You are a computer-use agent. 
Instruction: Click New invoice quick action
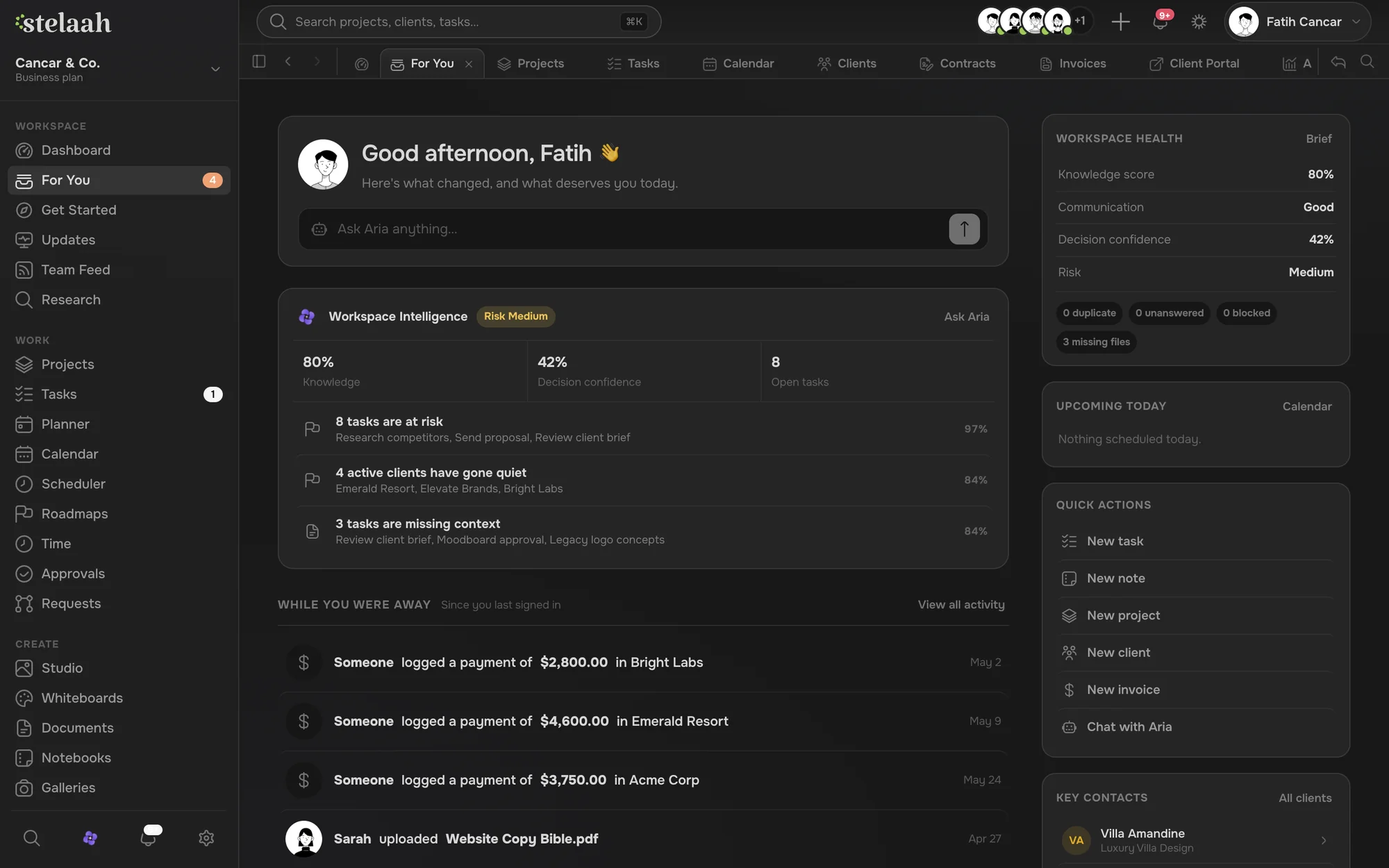(x=1195, y=690)
